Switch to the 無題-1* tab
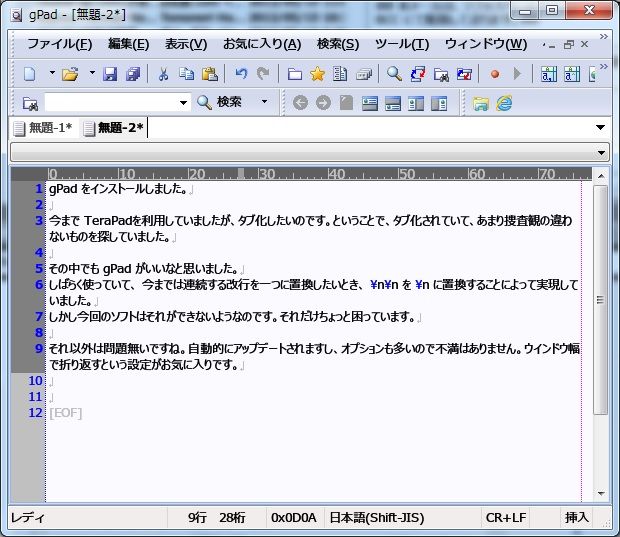This screenshot has width=620, height=537. pos(43,128)
